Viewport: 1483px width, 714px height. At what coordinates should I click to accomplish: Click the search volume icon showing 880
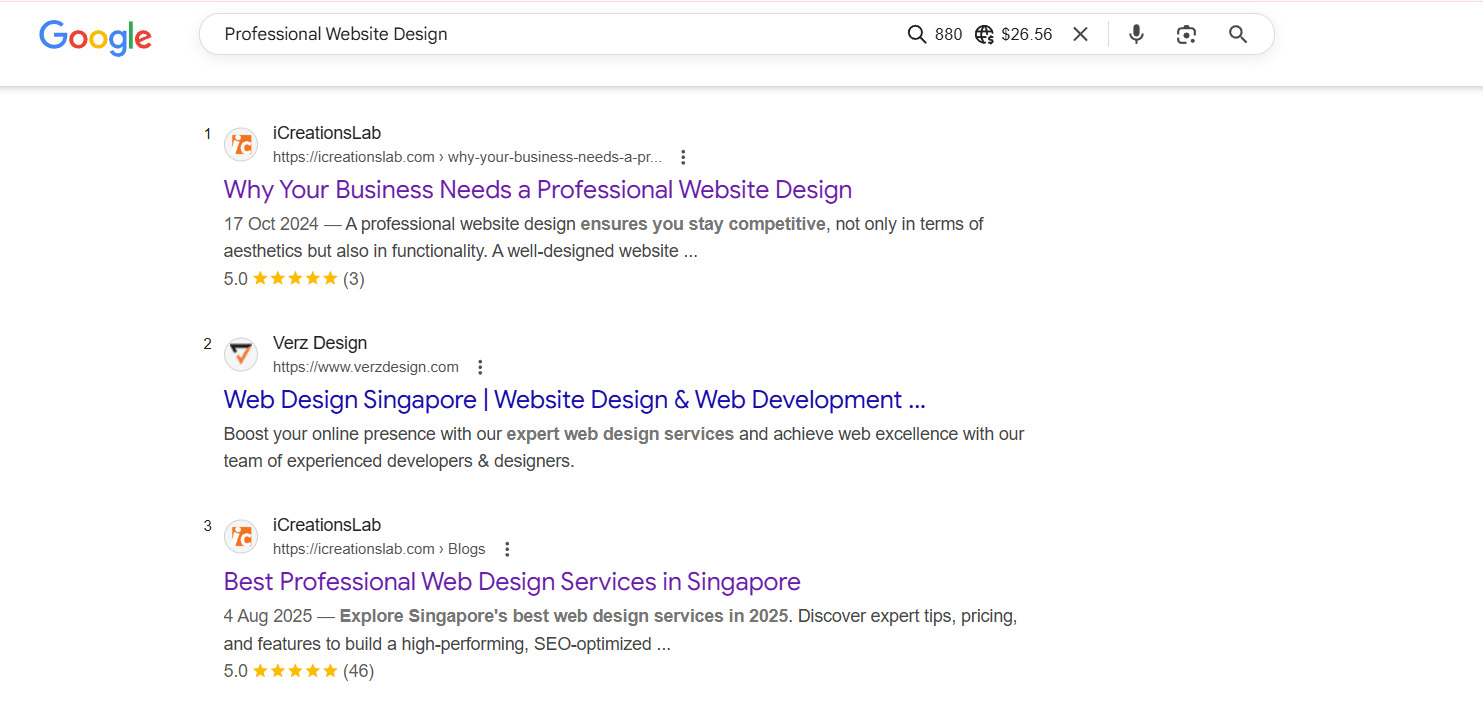pos(917,35)
